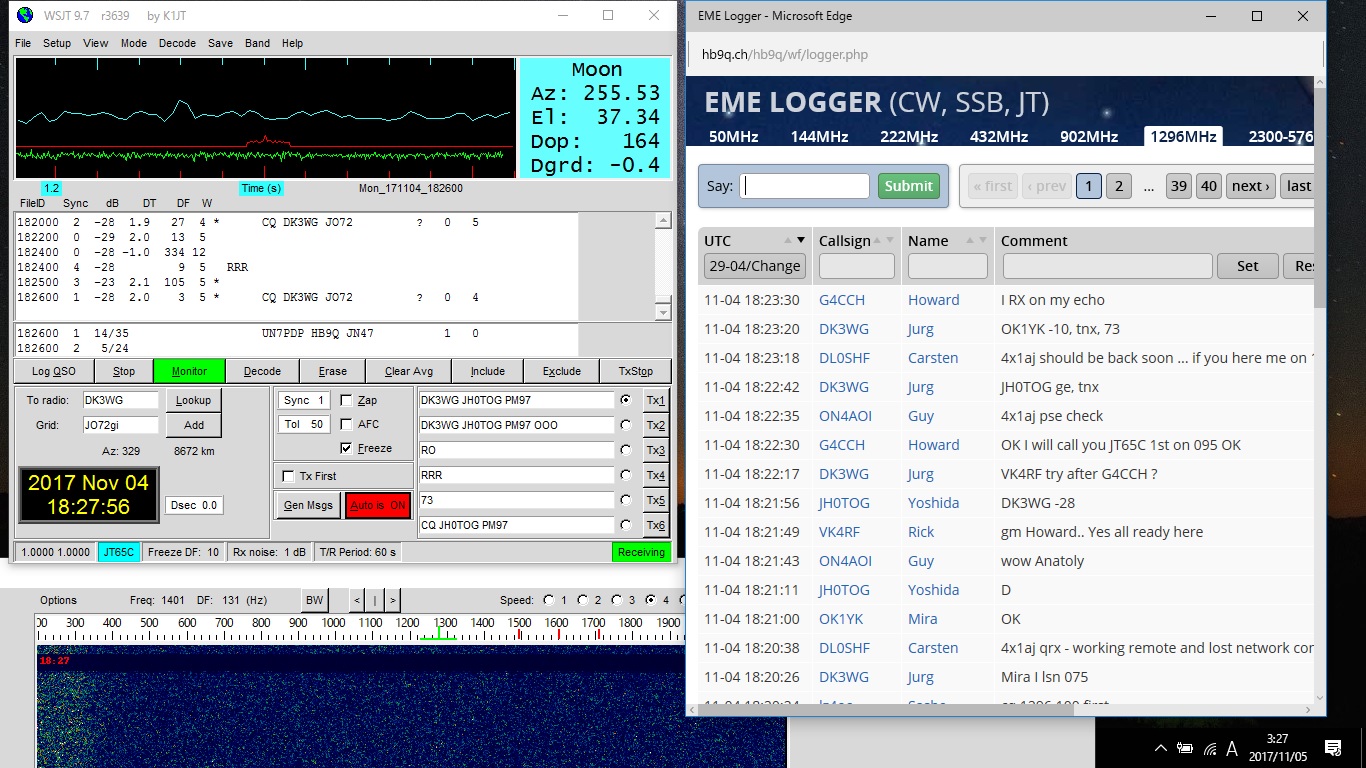
Task: Select the Tx1 message radio button
Action: pos(626,400)
